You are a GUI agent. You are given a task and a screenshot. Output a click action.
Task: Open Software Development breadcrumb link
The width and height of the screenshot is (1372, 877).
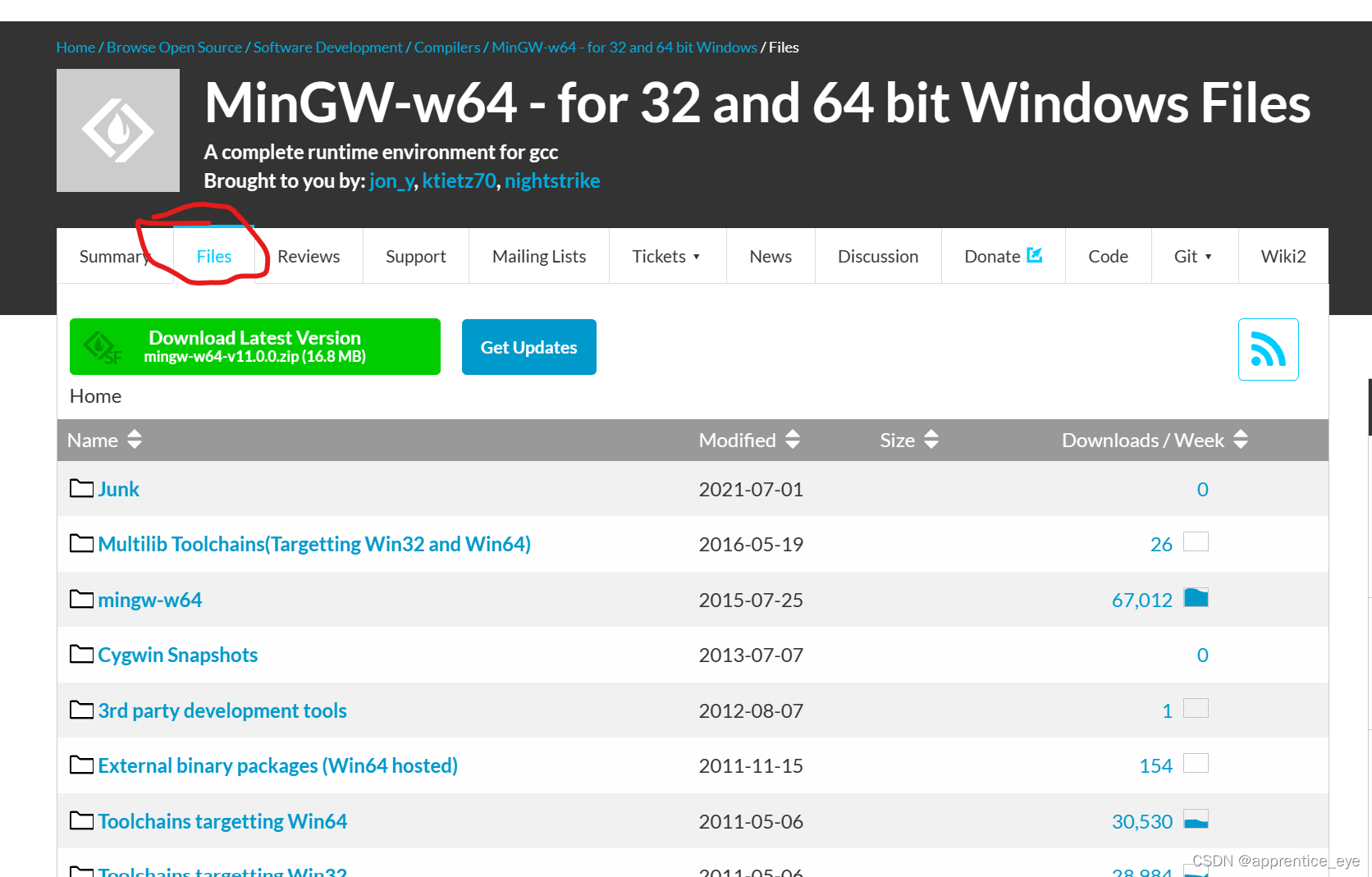327,47
